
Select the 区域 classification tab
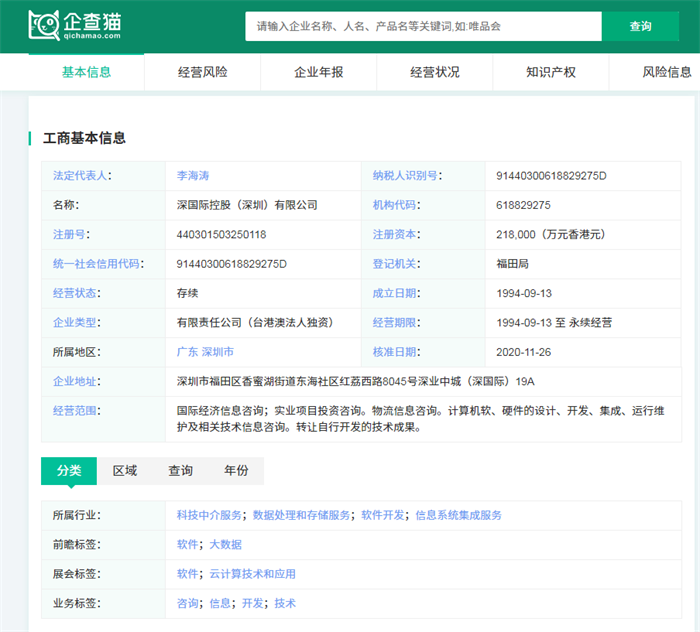[x=125, y=471]
